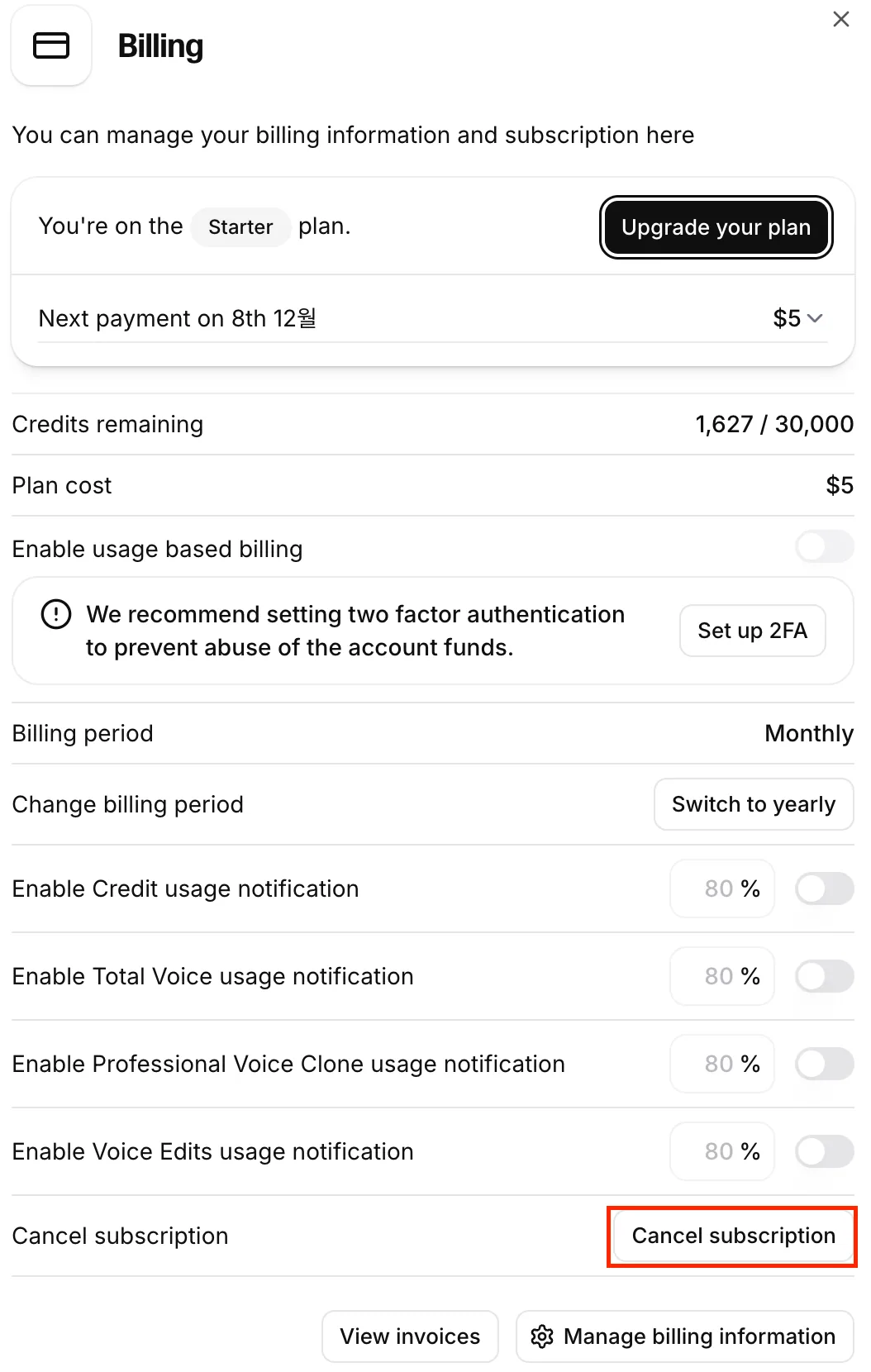Open View invoices
The width and height of the screenshot is (871, 1372).
[410, 1336]
